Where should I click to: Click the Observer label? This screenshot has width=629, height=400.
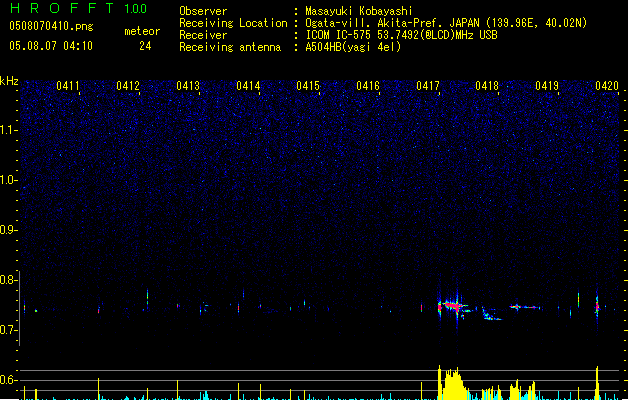(x=203, y=11)
